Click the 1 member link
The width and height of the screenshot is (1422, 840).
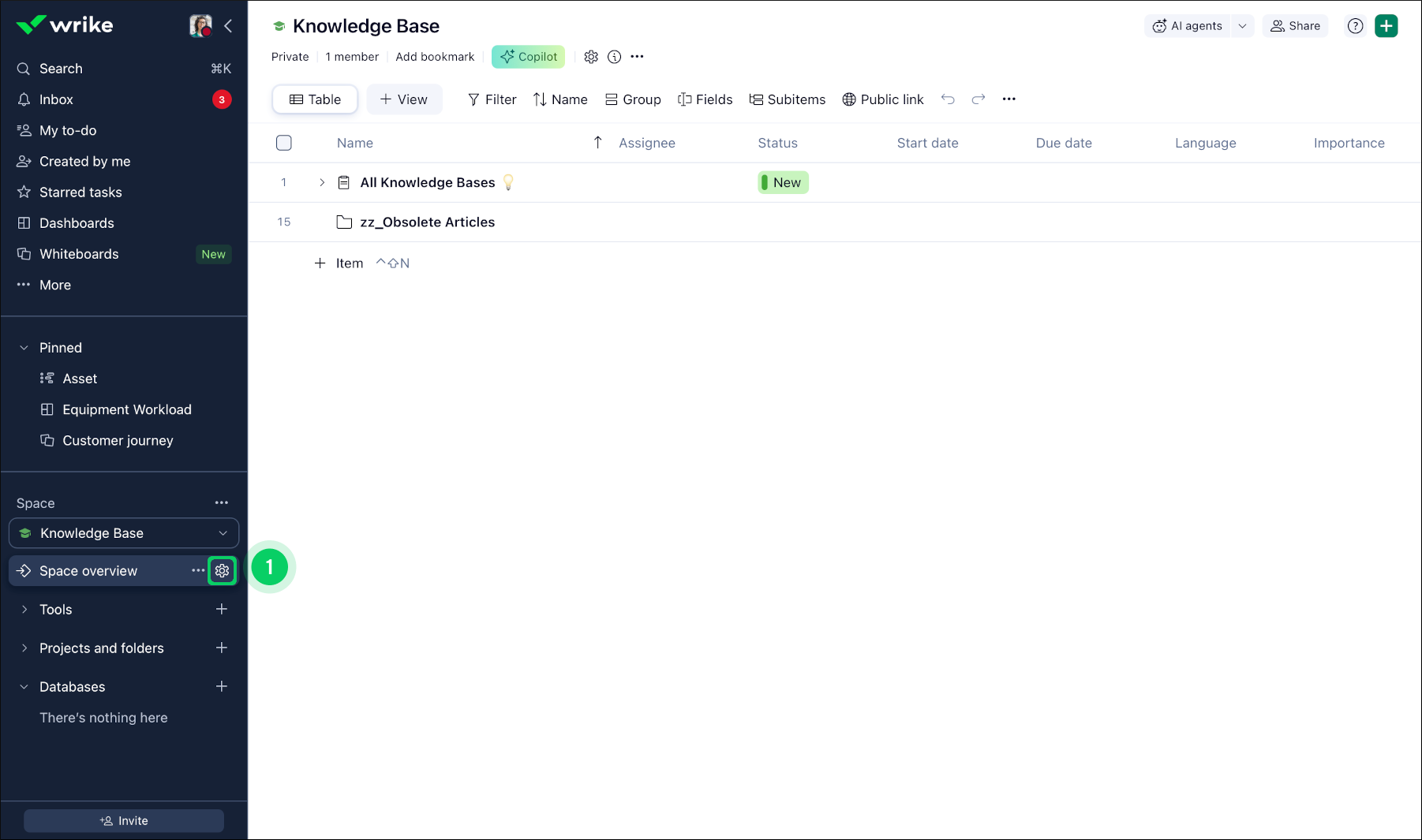[x=352, y=57]
